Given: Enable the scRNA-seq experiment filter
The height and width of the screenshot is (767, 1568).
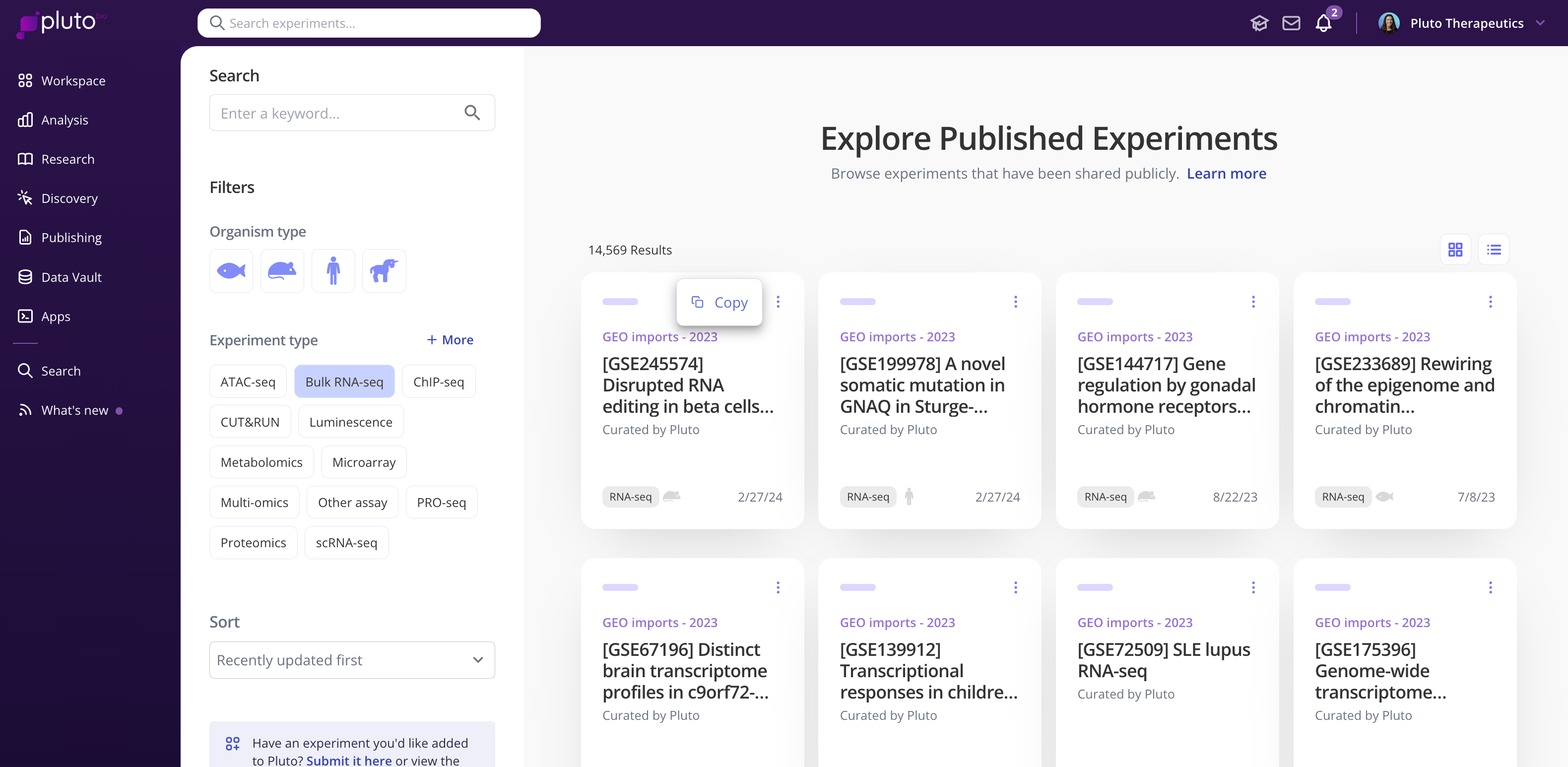Looking at the screenshot, I should click(346, 542).
